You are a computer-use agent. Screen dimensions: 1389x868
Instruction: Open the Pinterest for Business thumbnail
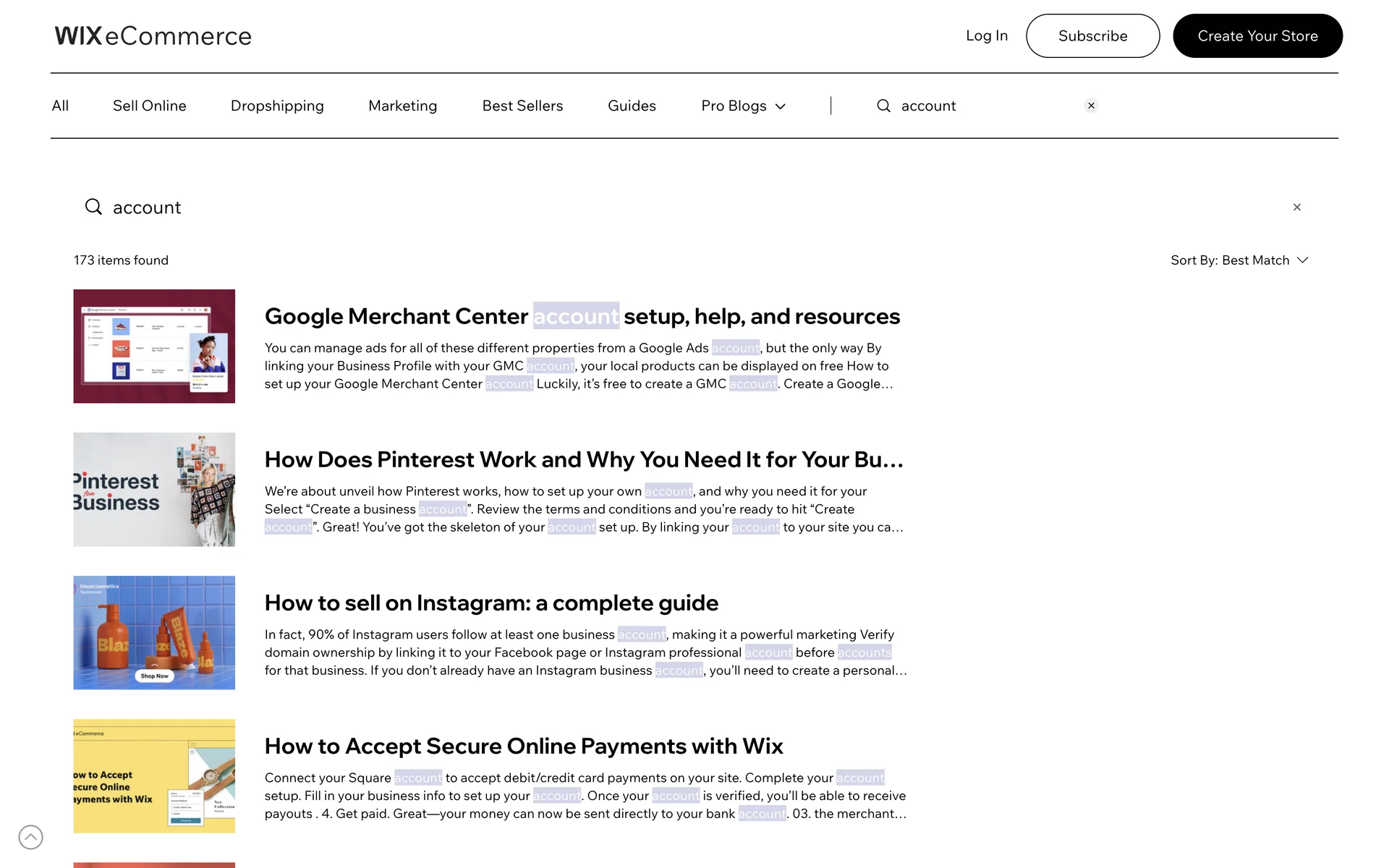click(x=154, y=490)
